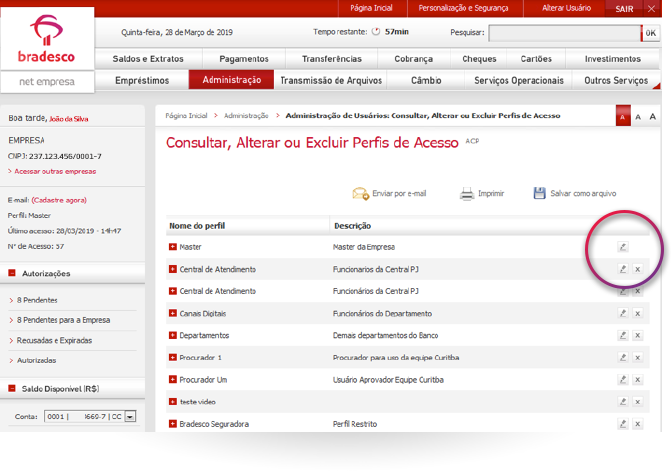The width and height of the screenshot is (671, 471).
Task: Click the largest red font size A button
Action: [x=622, y=117]
